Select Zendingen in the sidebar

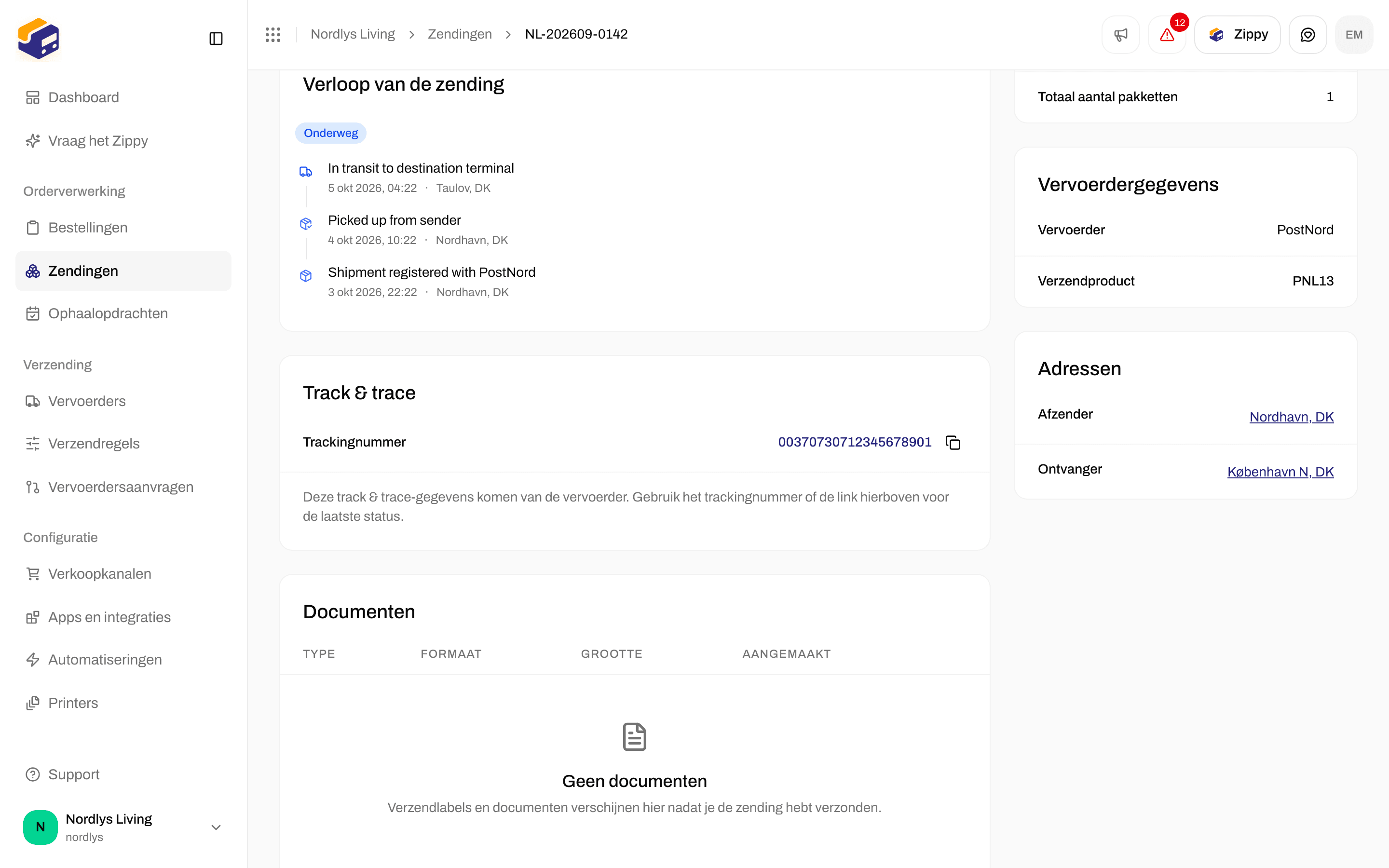coord(123,271)
